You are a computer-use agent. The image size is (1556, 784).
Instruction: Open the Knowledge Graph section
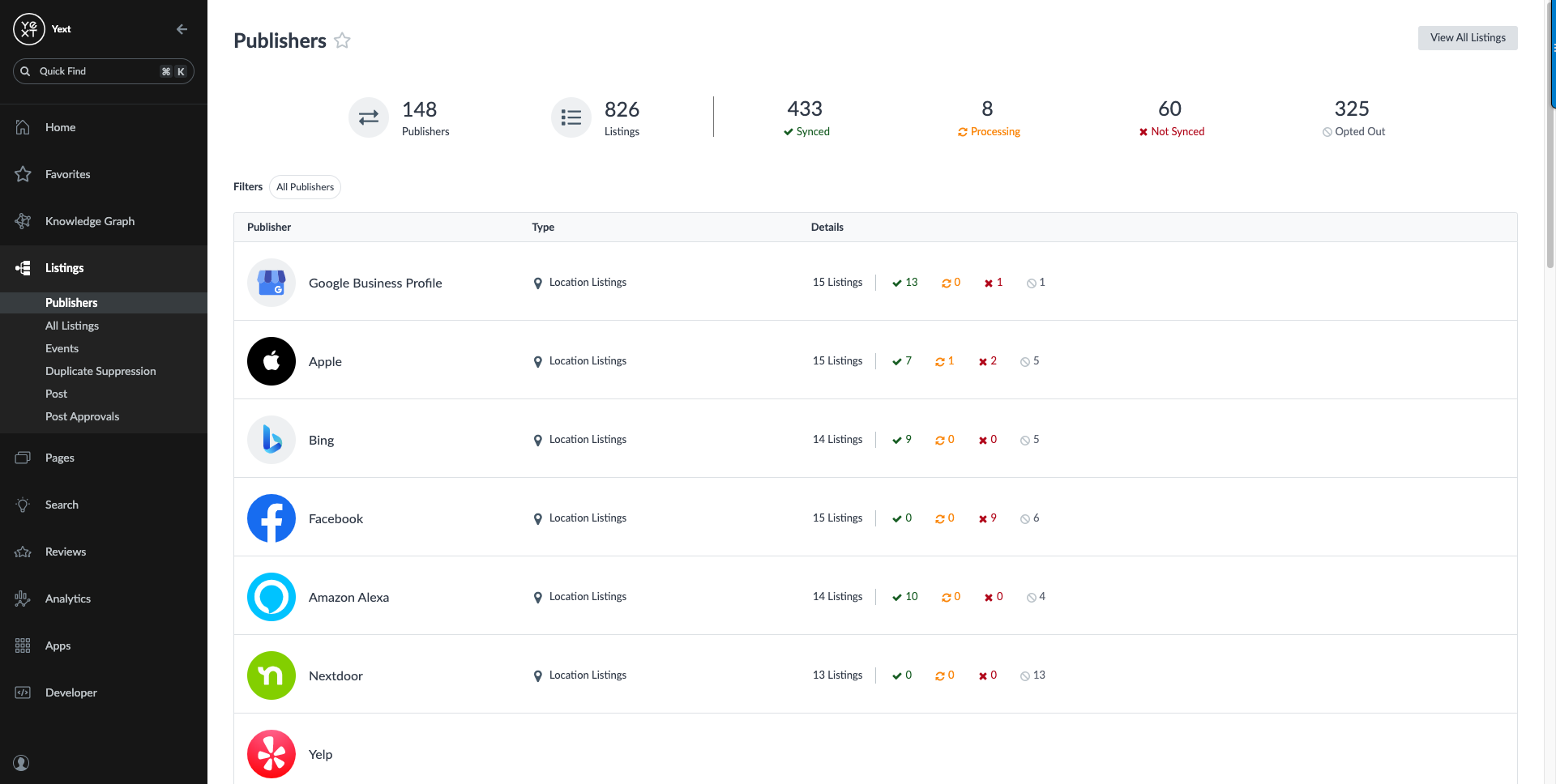(89, 220)
